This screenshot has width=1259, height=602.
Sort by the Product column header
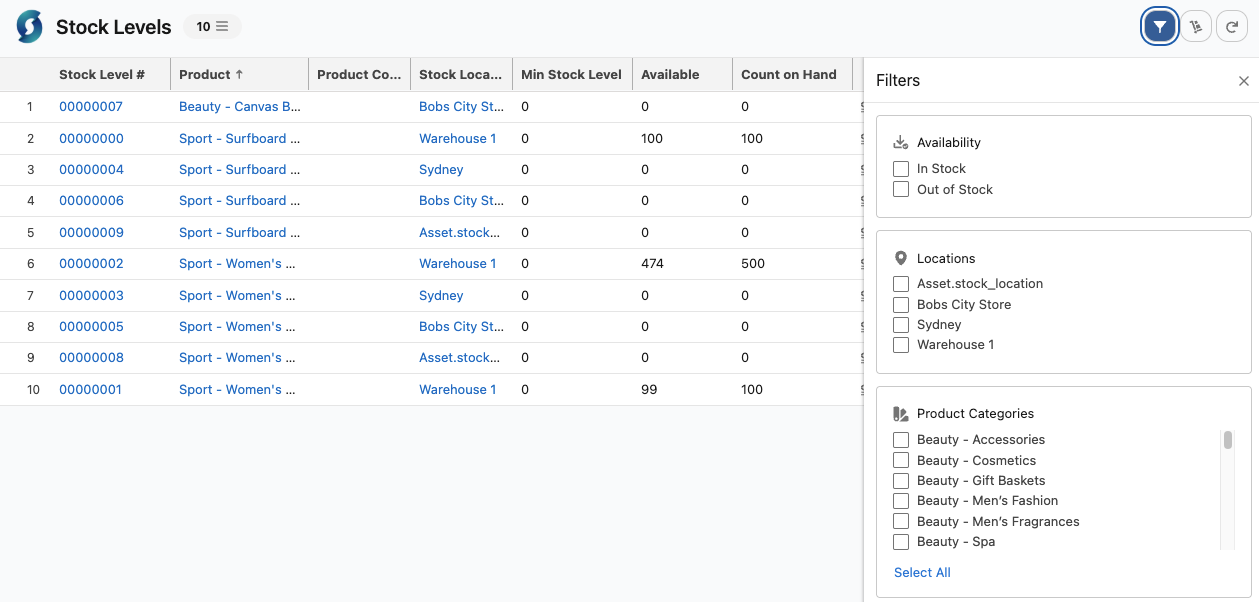point(239,74)
